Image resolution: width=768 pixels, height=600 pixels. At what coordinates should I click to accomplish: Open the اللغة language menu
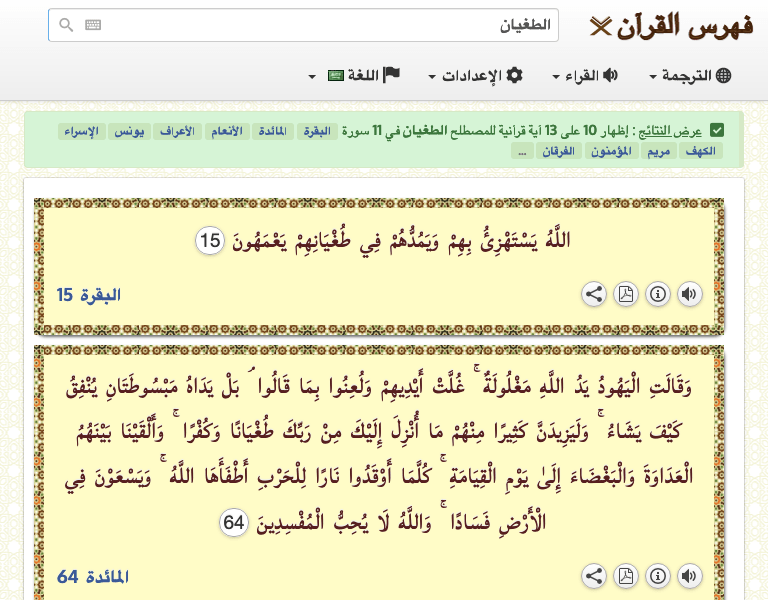(x=355, y=76)
